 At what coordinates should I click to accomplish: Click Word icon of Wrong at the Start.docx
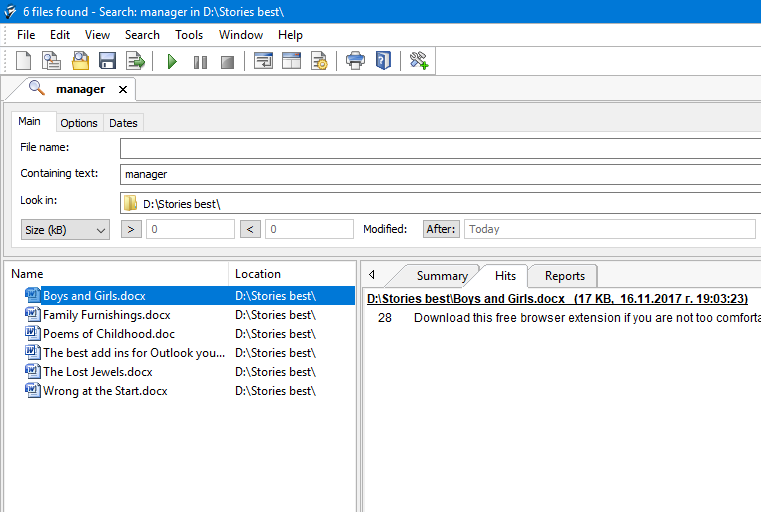coord(33,390)
